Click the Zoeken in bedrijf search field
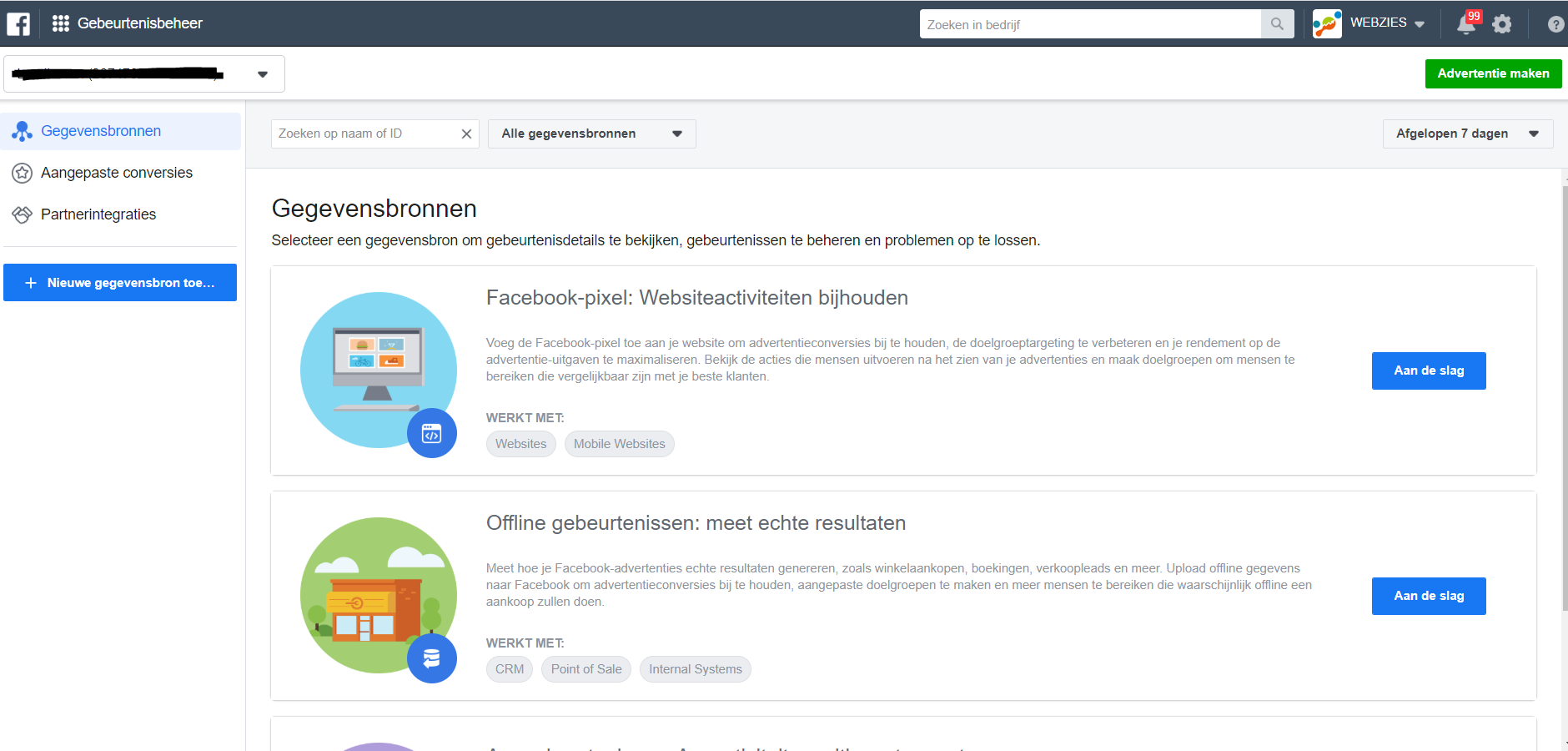 [x=1090, y=24]
